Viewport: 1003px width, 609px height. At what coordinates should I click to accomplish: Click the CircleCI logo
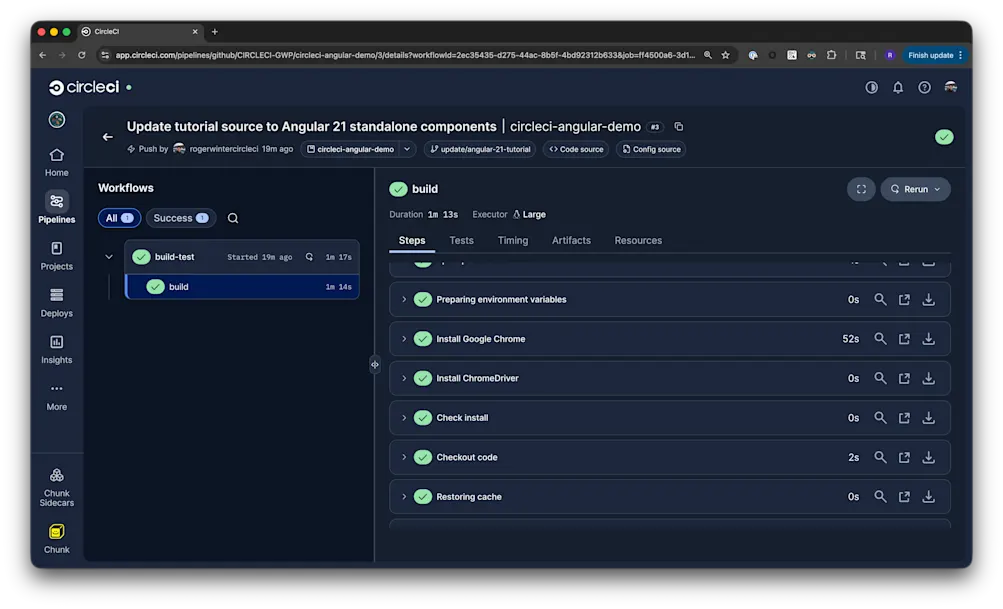pos(84,87)
